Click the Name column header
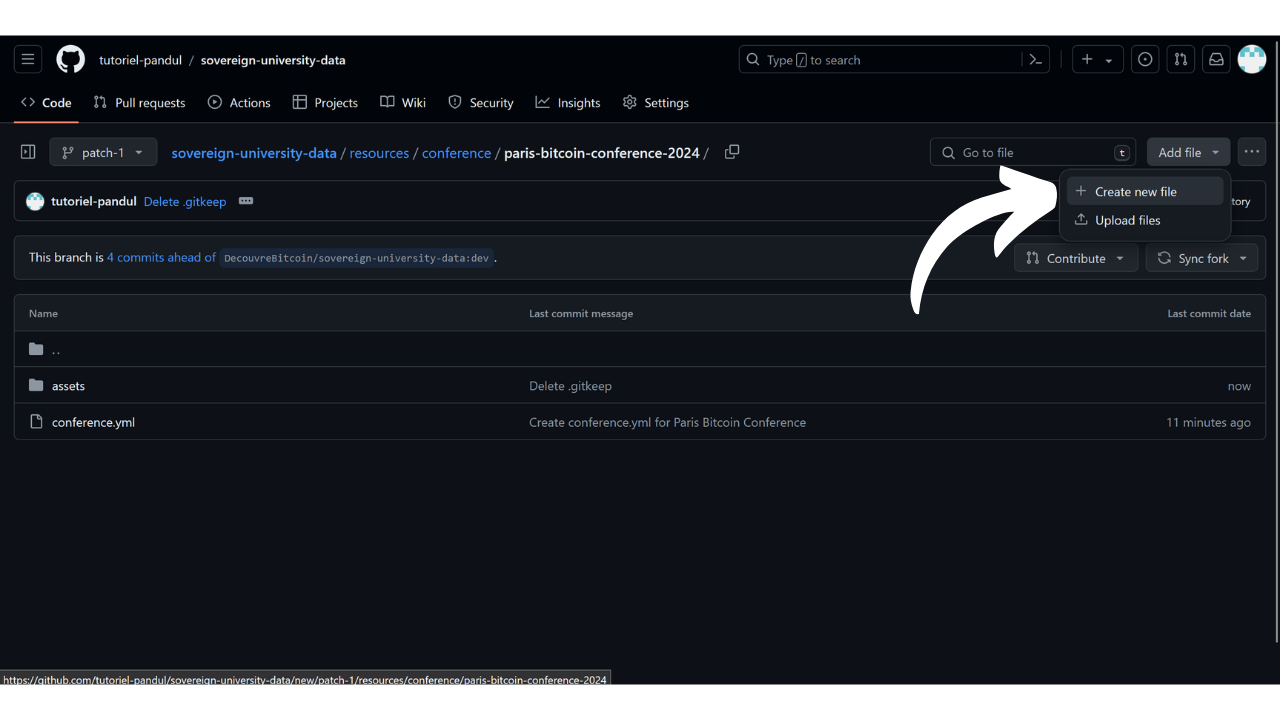This screenshot has width=1280, height=720. [43, 313]
